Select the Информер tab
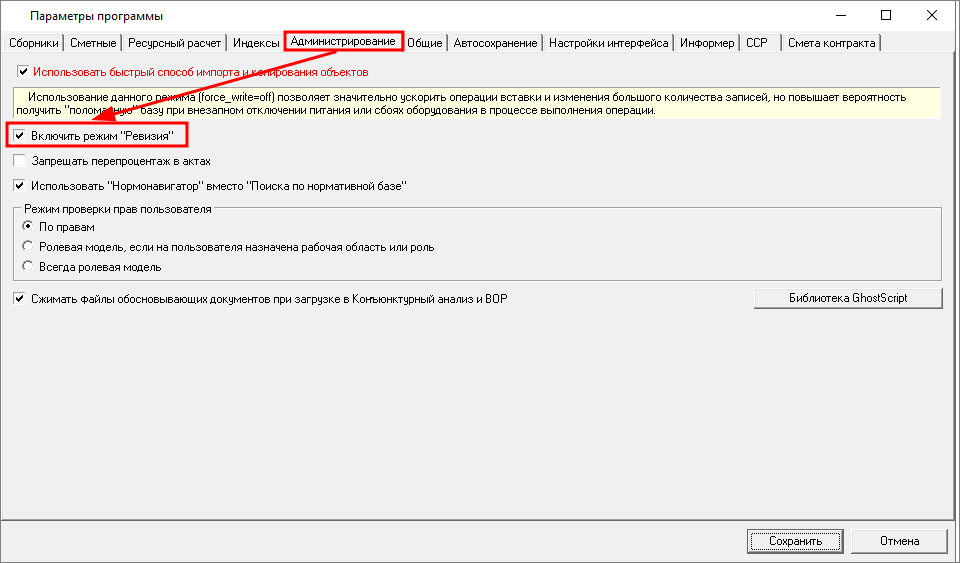Image resolution: width=960 pixels, height=563 pixels. pos(707,43)
